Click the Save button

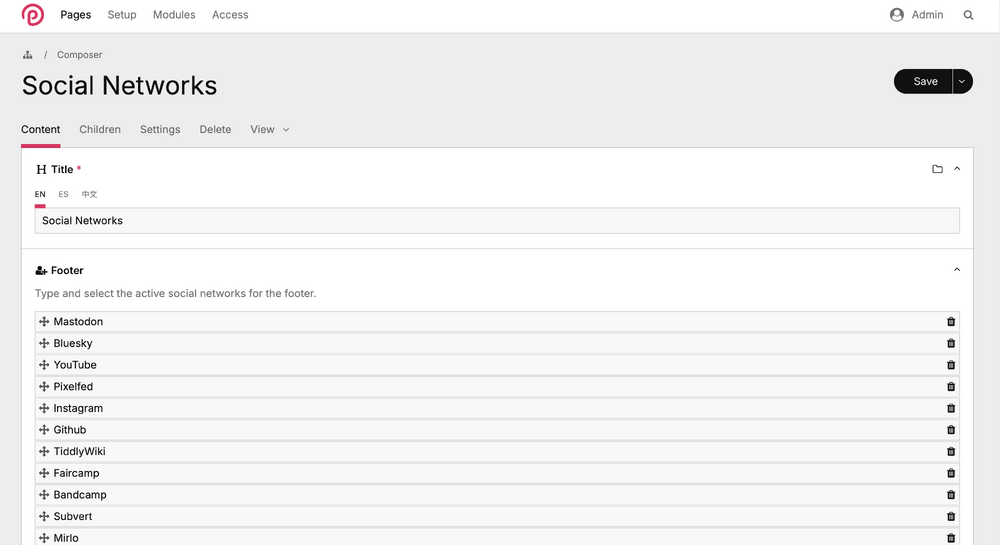(x=923, y=82)
